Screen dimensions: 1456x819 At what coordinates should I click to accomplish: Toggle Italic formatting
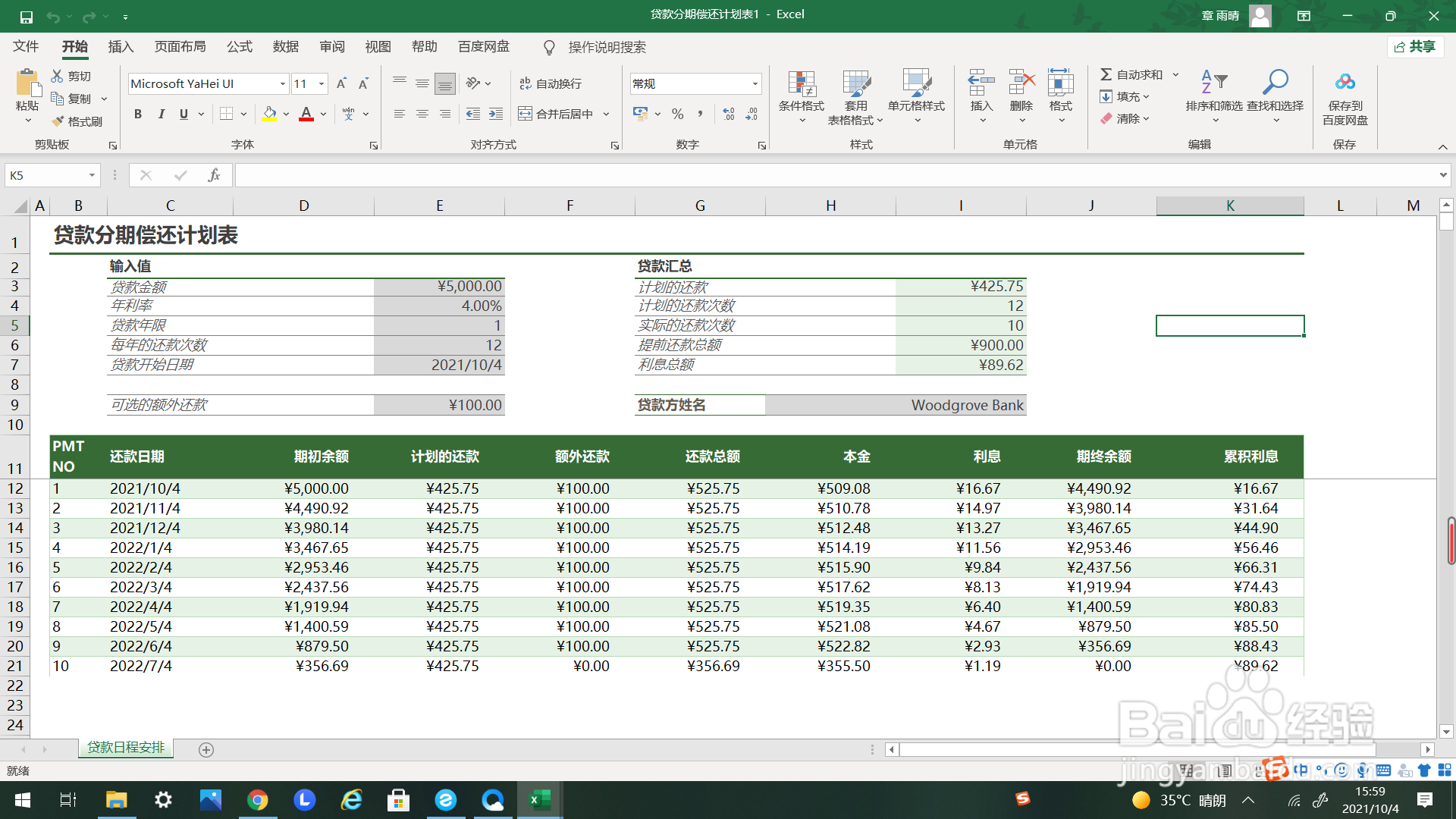click(161, 114)
